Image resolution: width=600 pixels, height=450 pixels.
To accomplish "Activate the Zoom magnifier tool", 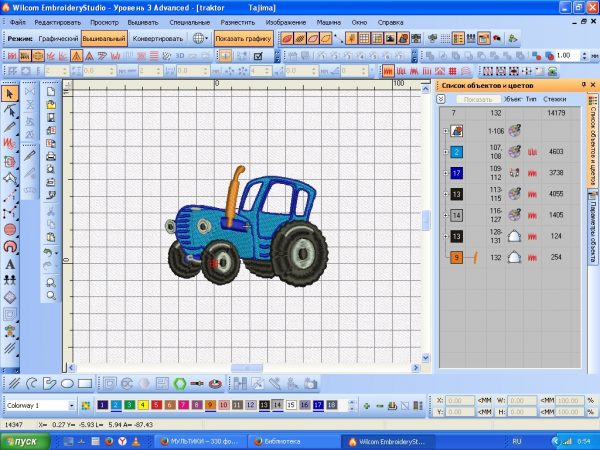I will pos(51,295).
